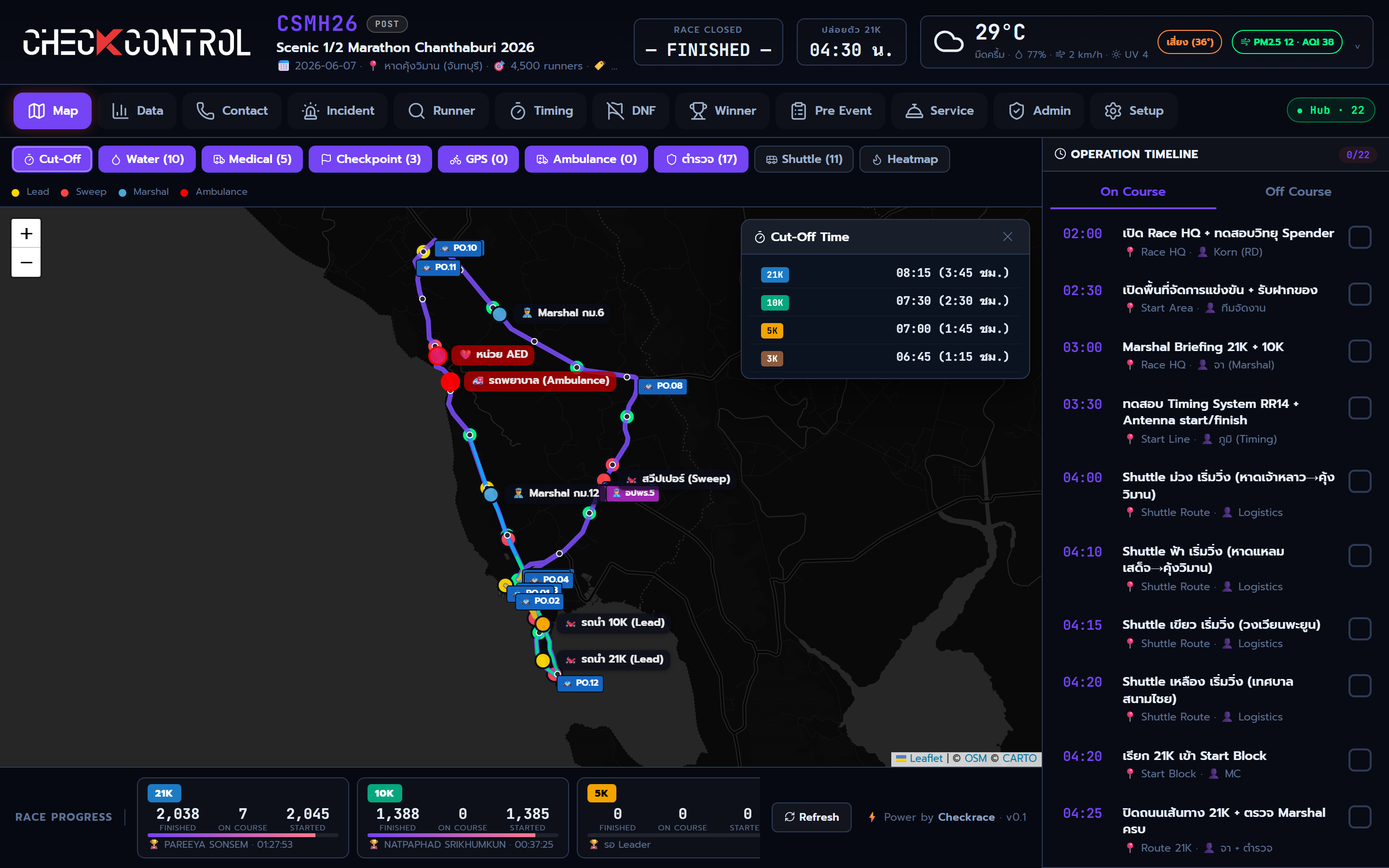The image size is (1389, 868).
Task: Open the Admin shield tab
Action: [1039, 111]
